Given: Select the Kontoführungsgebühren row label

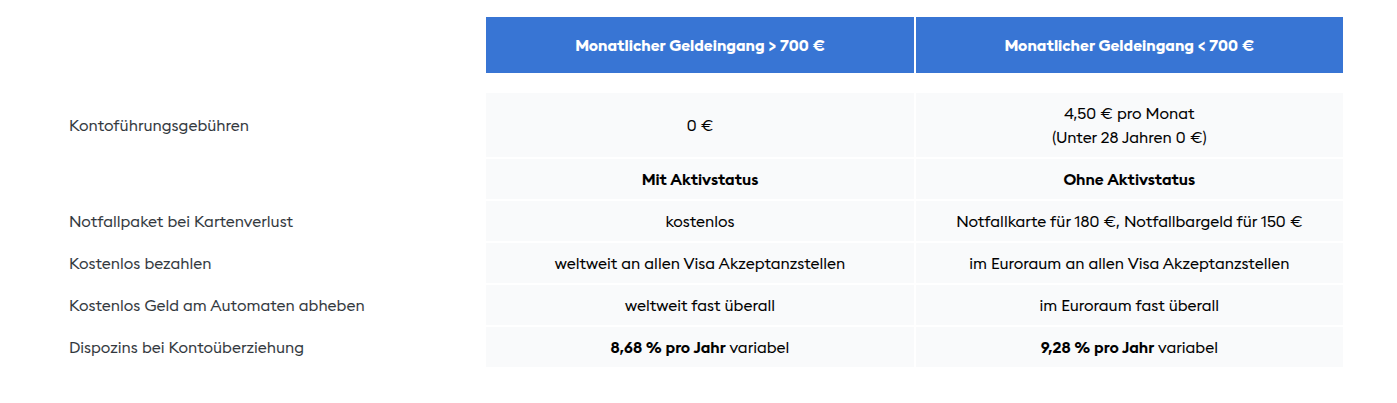Looking at the screenshot, I should (x=159, y=126).
